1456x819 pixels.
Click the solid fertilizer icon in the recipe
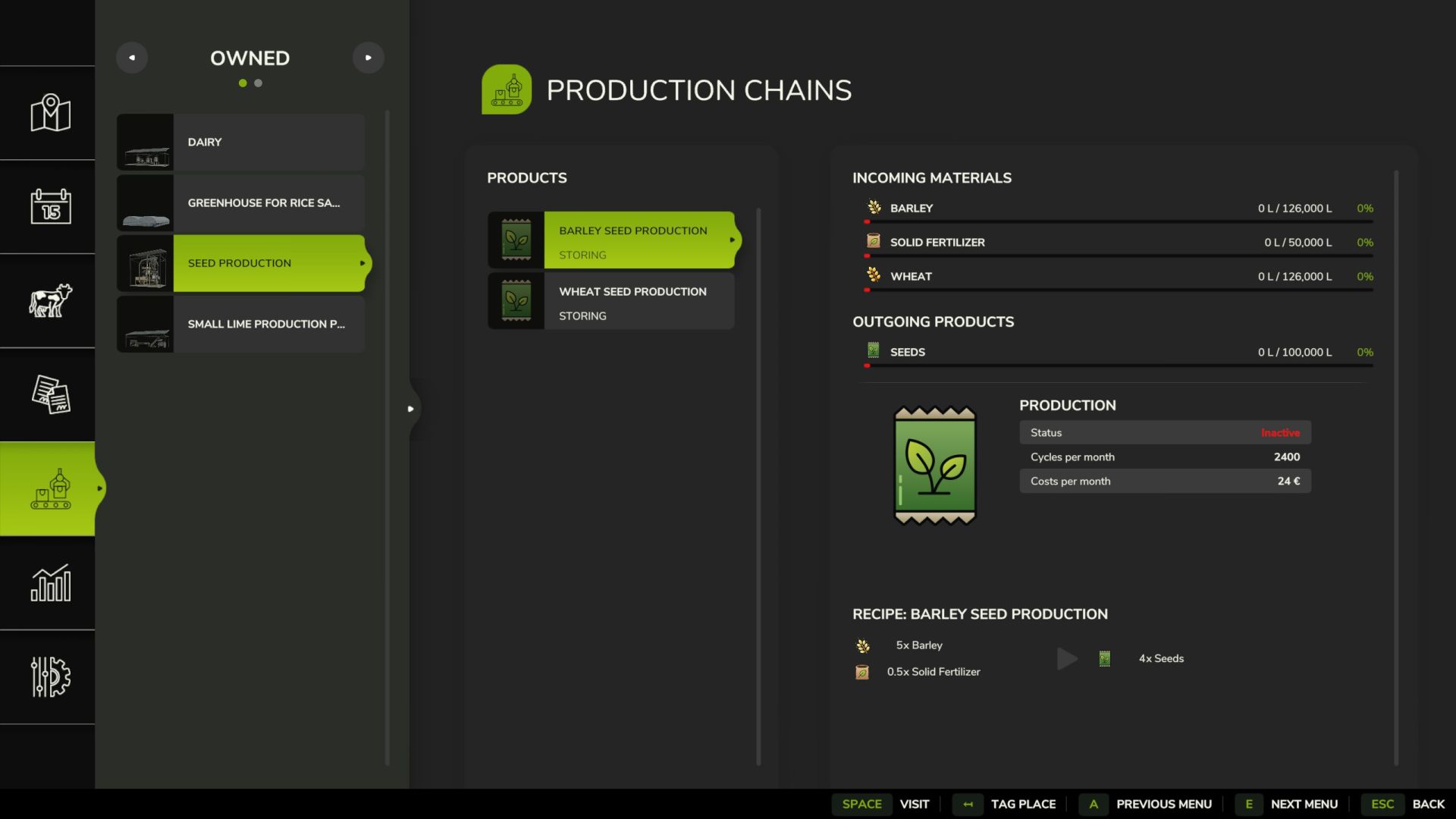pos(862,672)
